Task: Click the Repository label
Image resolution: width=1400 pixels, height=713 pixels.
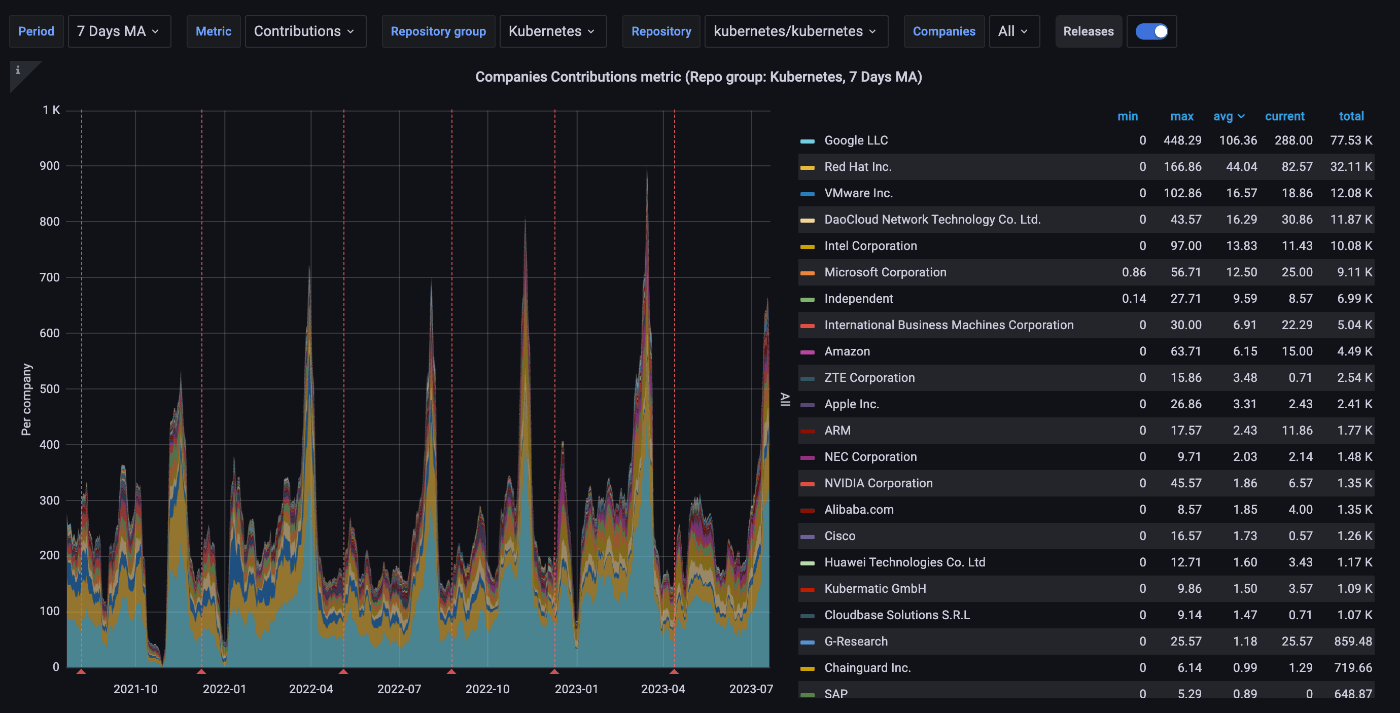Action: click(x=661, y=31)
